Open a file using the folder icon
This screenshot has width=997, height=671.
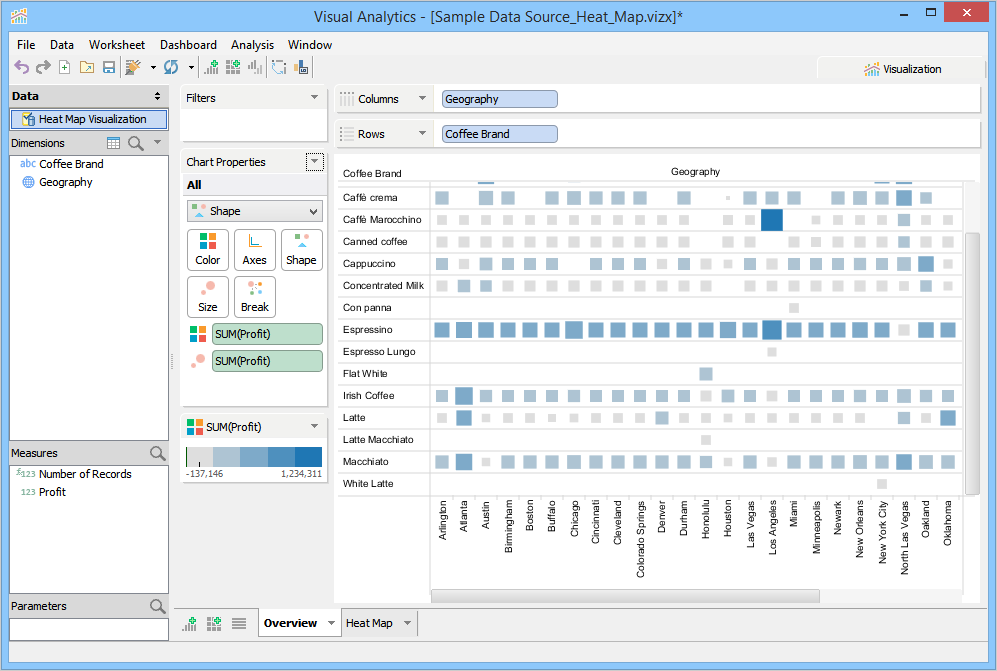point(86,67)
